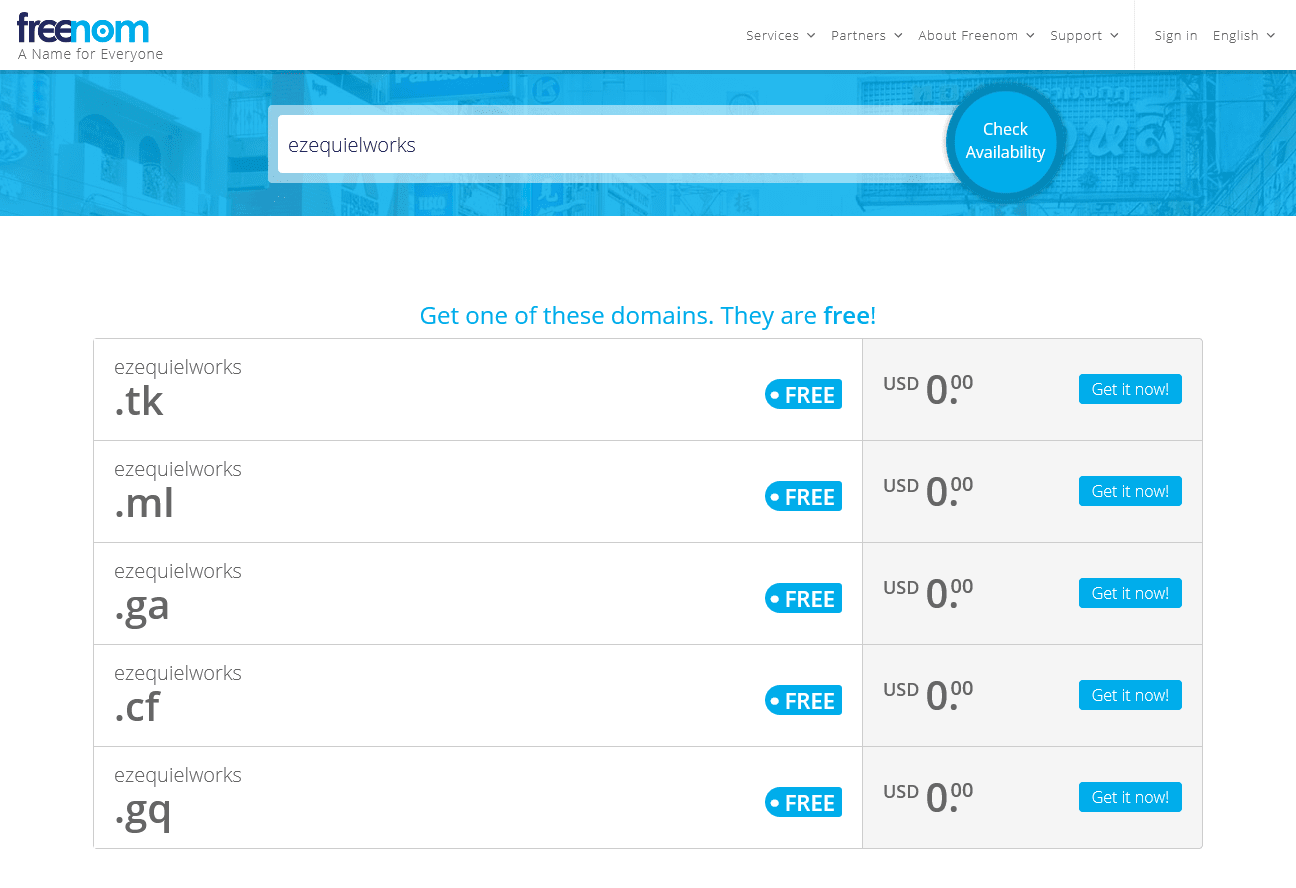Get the ezequielworks.gq domain now

click(x=1130, y=797)
